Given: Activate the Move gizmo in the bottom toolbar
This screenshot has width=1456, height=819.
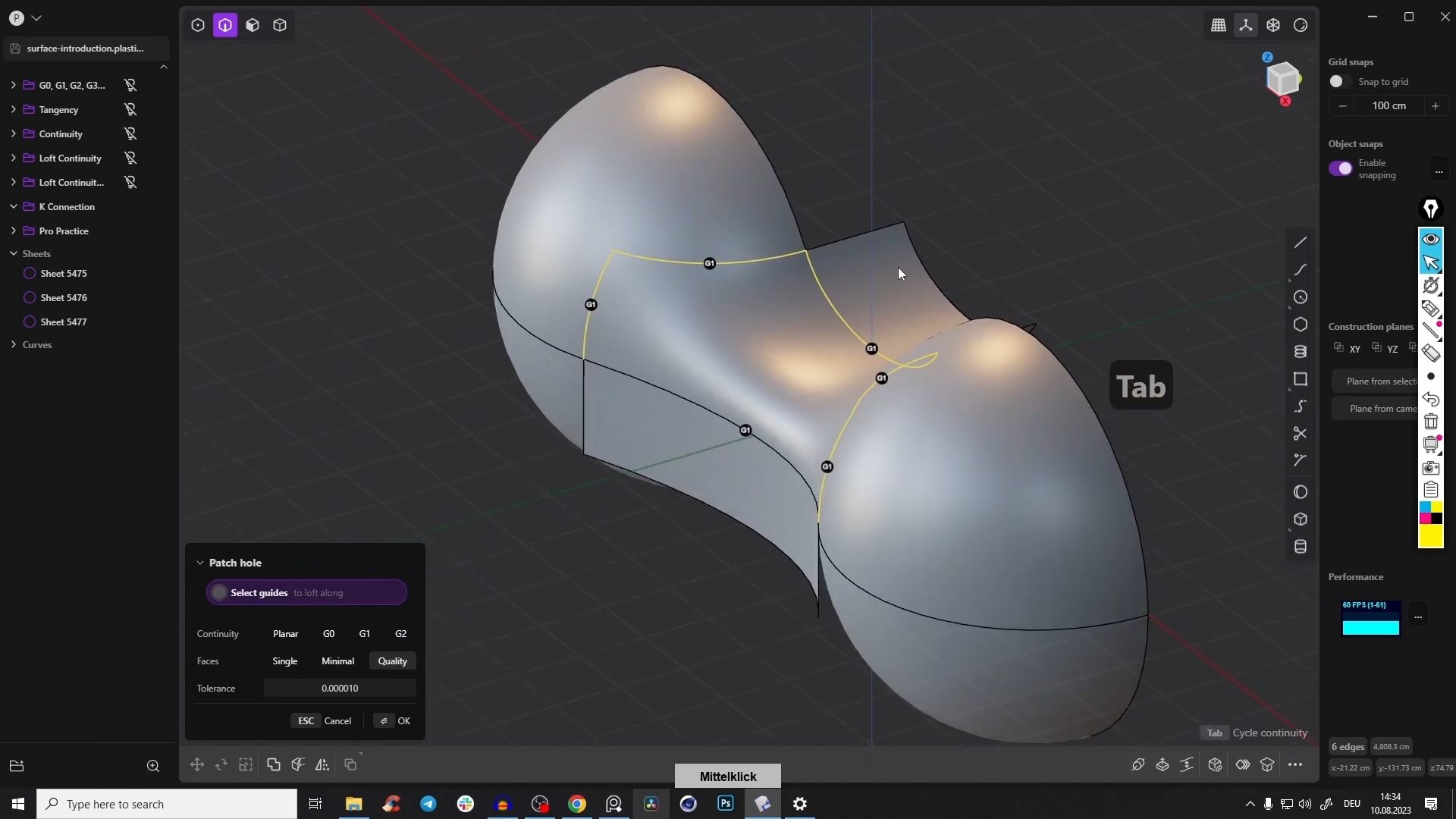Looking at the screenshot, I should pyautogui.click(x=197, y=765).
